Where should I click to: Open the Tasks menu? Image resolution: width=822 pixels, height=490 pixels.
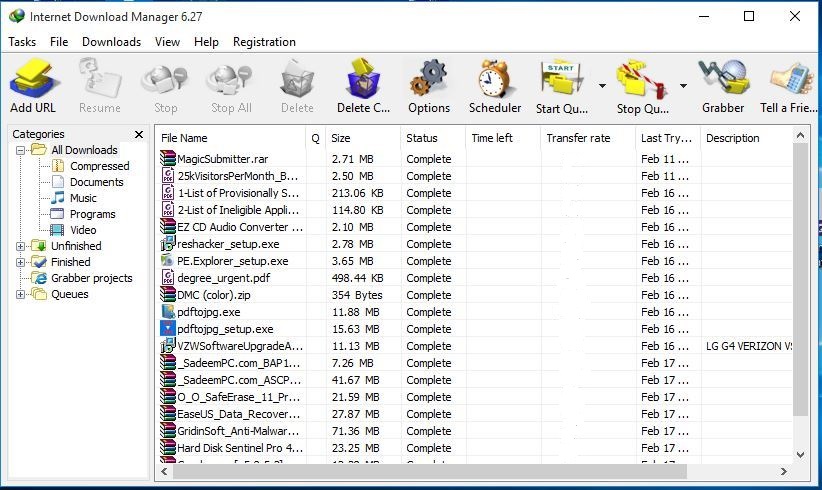pyautogui.click(x=22, y=42)
